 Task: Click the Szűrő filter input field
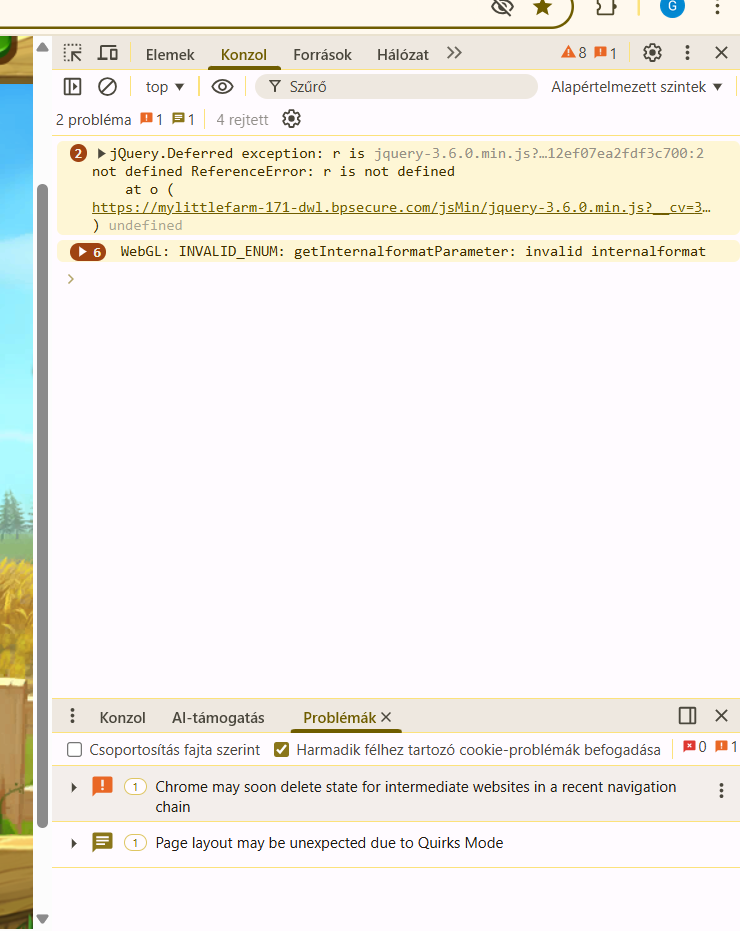pos(400,87)
